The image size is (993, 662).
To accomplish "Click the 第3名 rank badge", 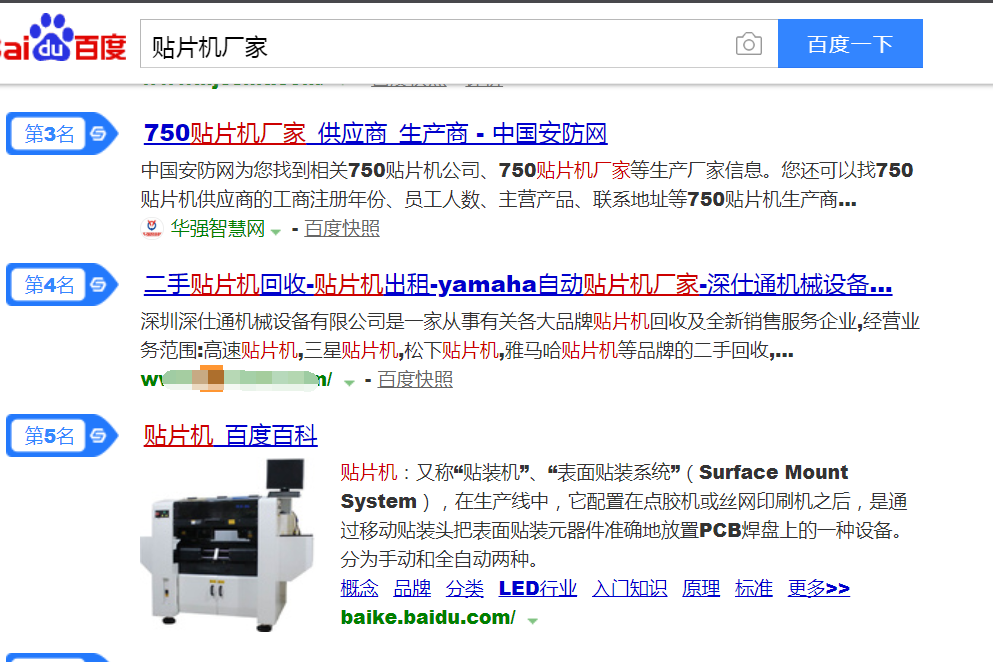I will pyautogui.click(x=62, y=134).
